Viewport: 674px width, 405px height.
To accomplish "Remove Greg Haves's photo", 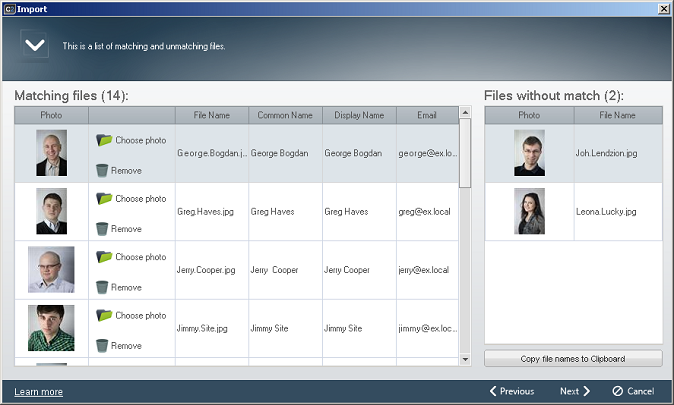I will (x=119, y=229).
